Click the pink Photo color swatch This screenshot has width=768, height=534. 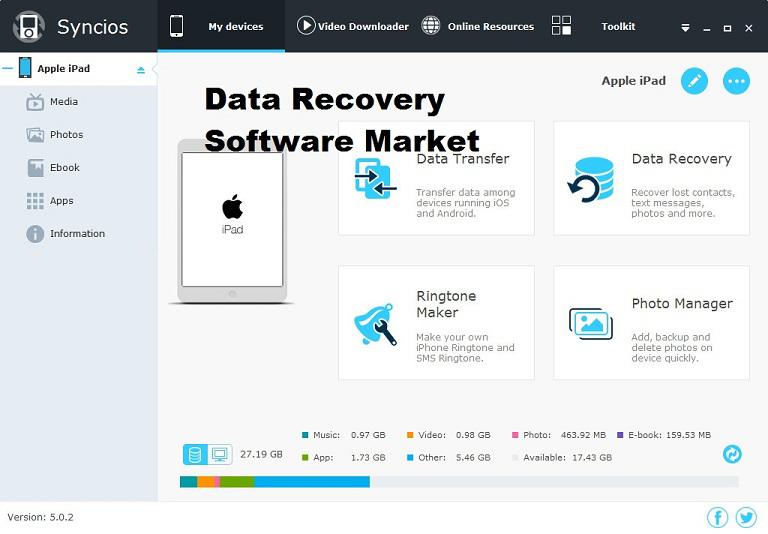pyautogui.click(x=515, y=435)
